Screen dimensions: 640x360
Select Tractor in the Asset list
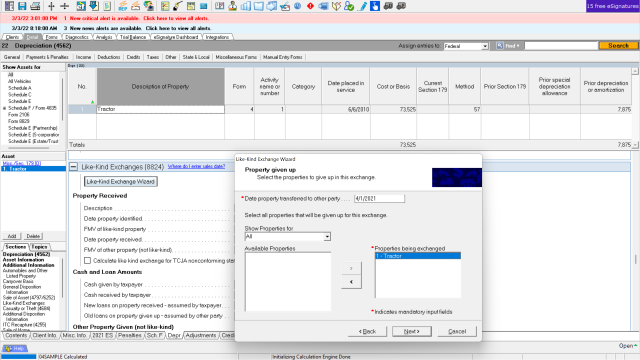coord(33,169)
